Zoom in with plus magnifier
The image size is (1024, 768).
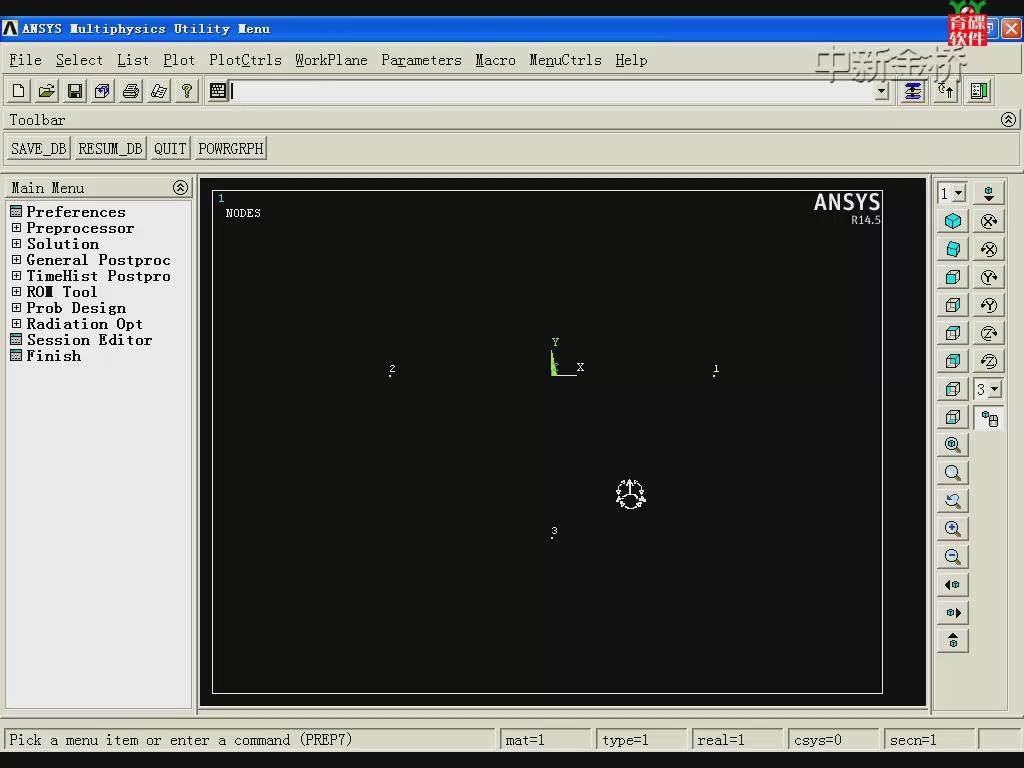pyautogui.click(x=953, y=529)
